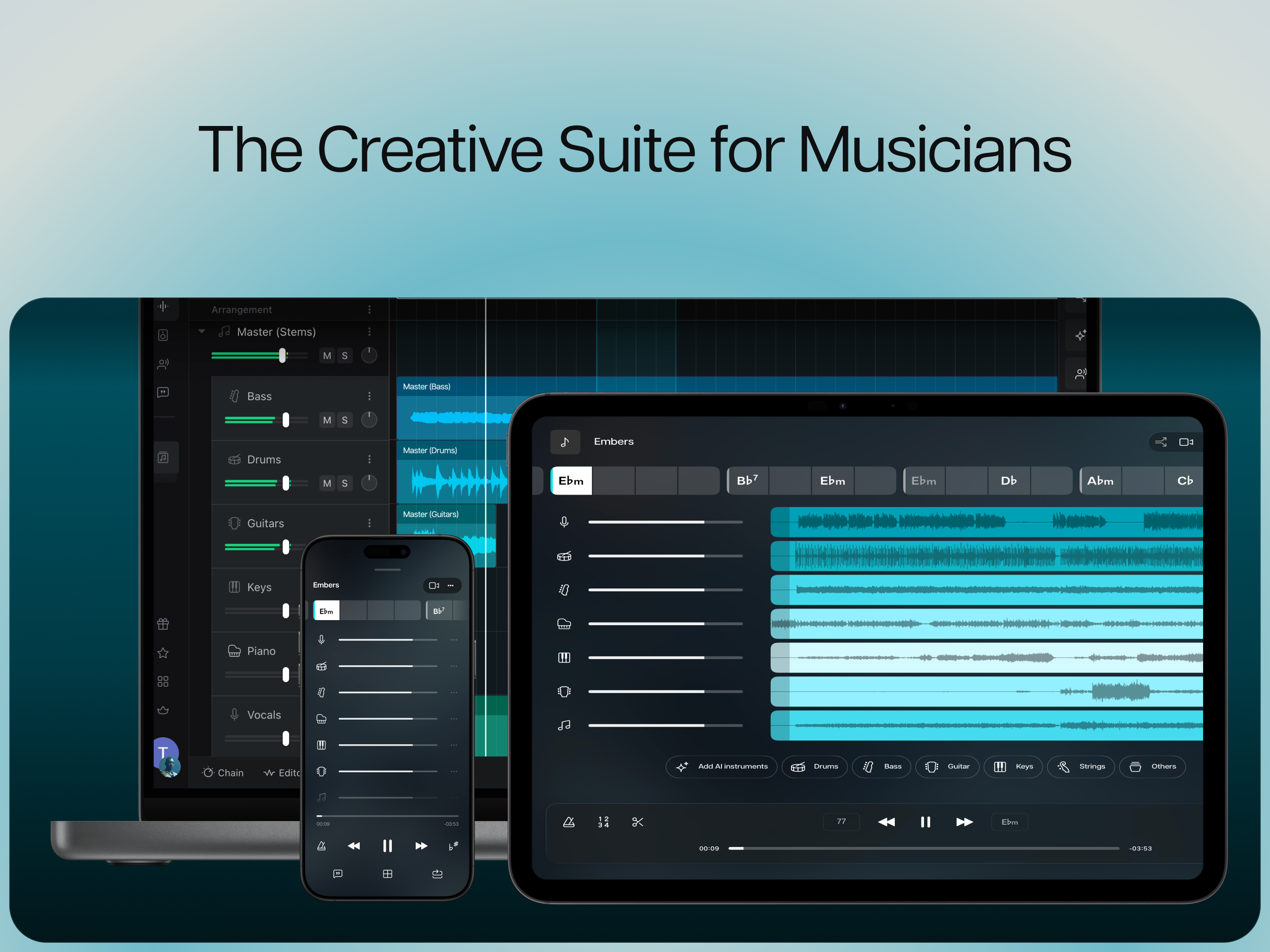Mute the Master (Stems) track
The height and width of the screenshot is (952, 1270).
pos(327,356)
